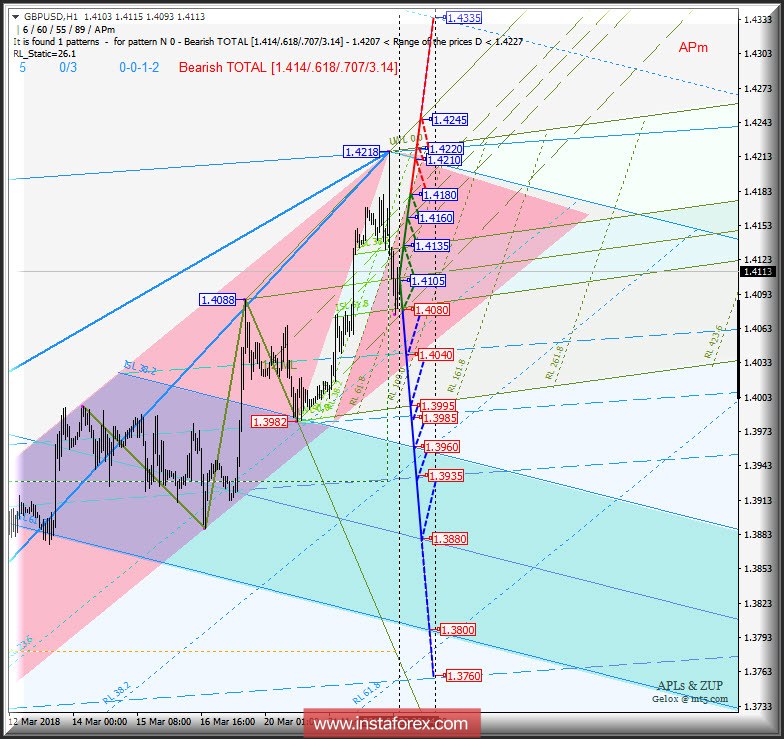Click the red 1.4080 level label
Image resolution: width=784 pixels, height=739 pixels.
[432, 310]
